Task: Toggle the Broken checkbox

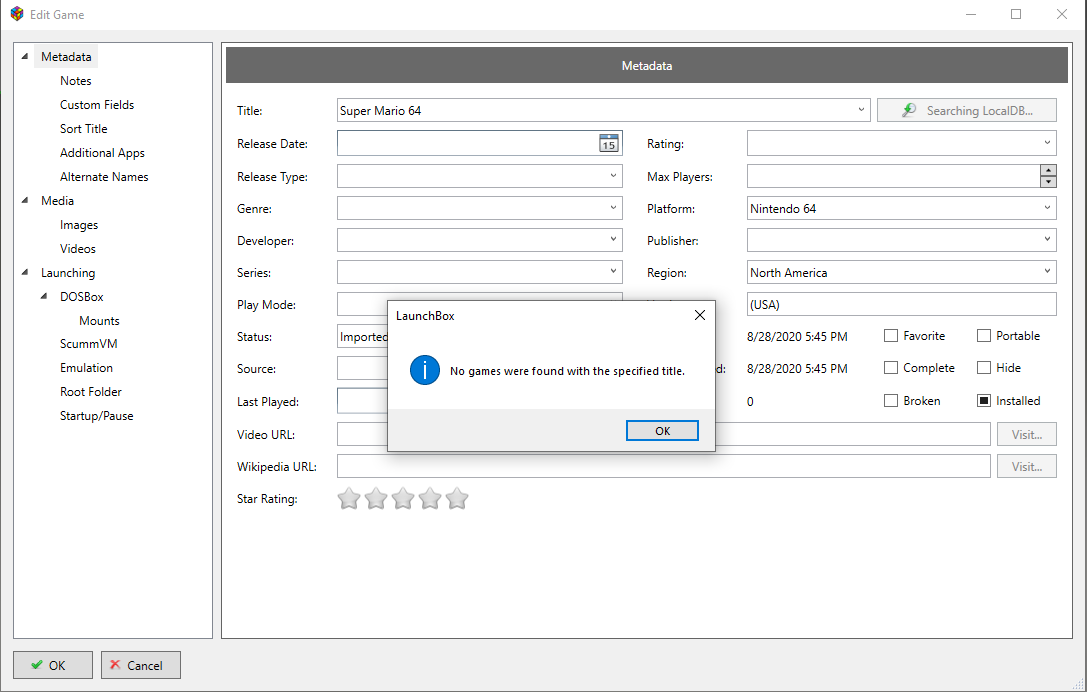Action: [x=891, y=401]
